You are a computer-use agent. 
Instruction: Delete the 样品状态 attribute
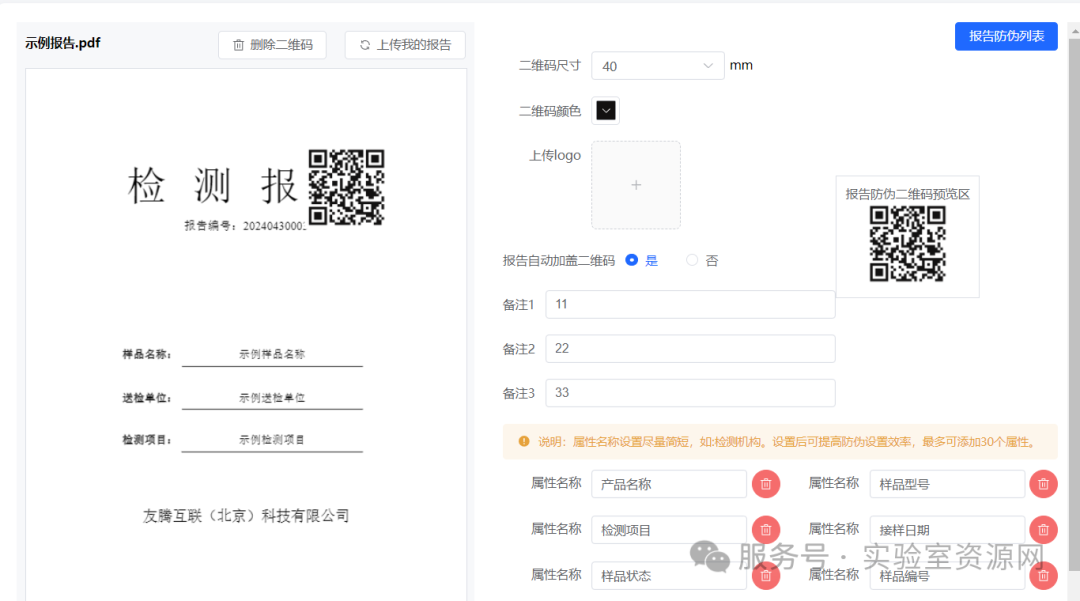click(765, 576)
